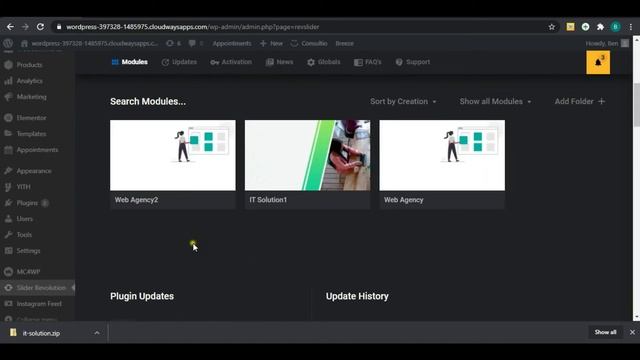
Task: Open Howdy user account menu
Action: 607,43
